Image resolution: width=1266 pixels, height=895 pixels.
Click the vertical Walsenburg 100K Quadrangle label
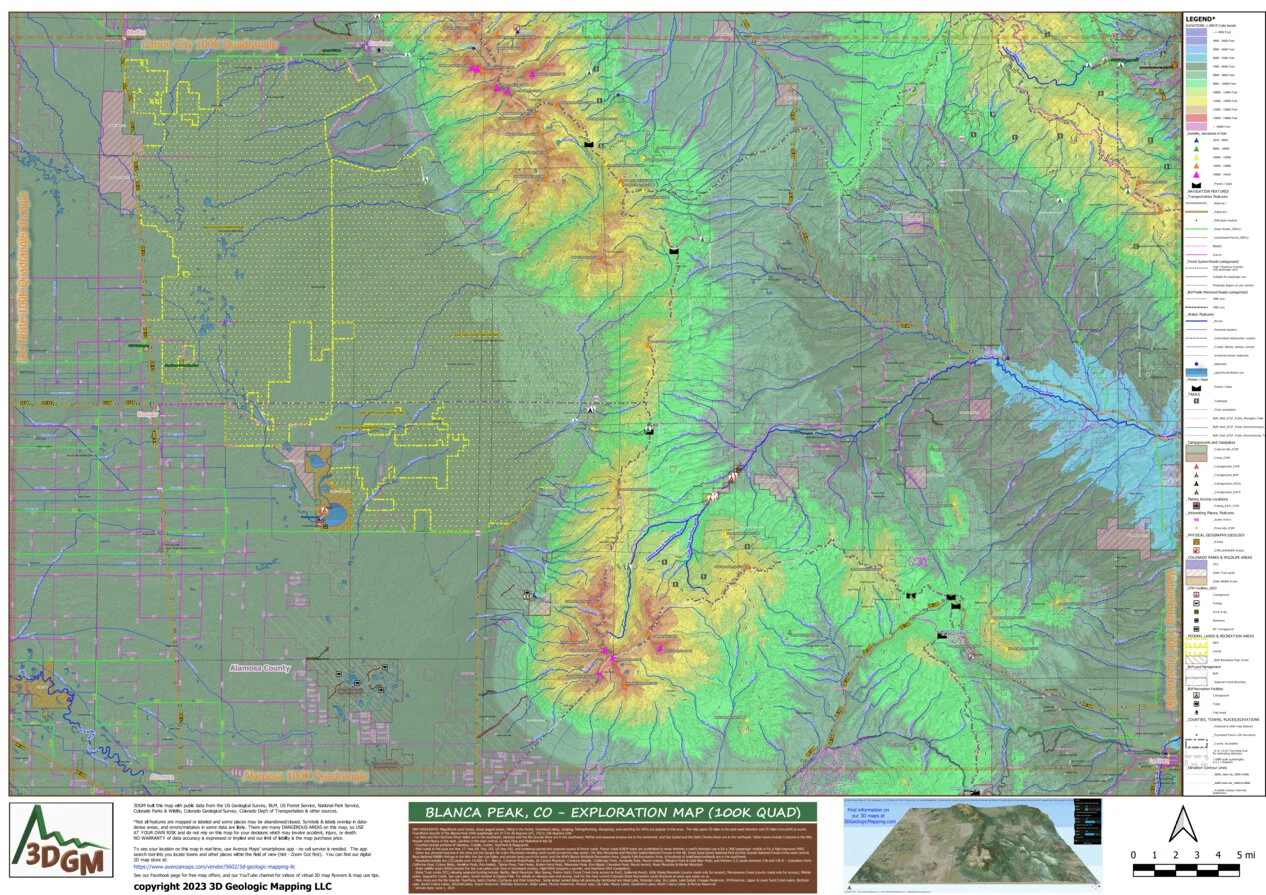(1170, 638)
